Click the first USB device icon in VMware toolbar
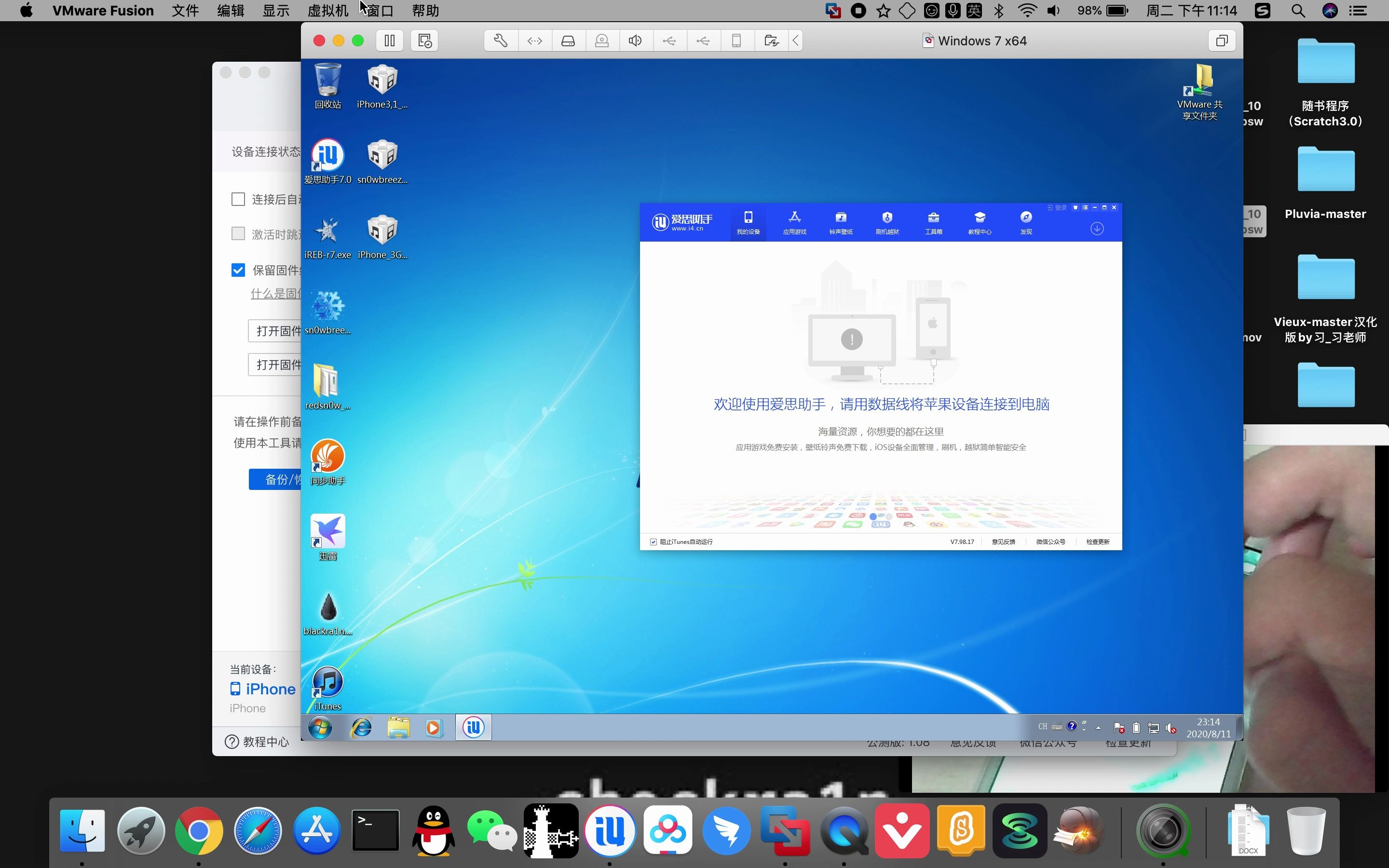Image resolution: width=1389 pixels, height=868 pixels. (669, 41)
